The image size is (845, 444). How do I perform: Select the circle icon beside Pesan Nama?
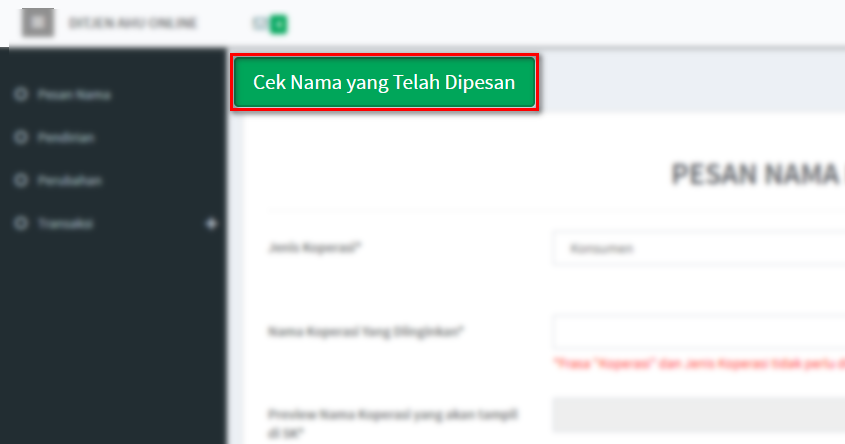tap(21, 94)
